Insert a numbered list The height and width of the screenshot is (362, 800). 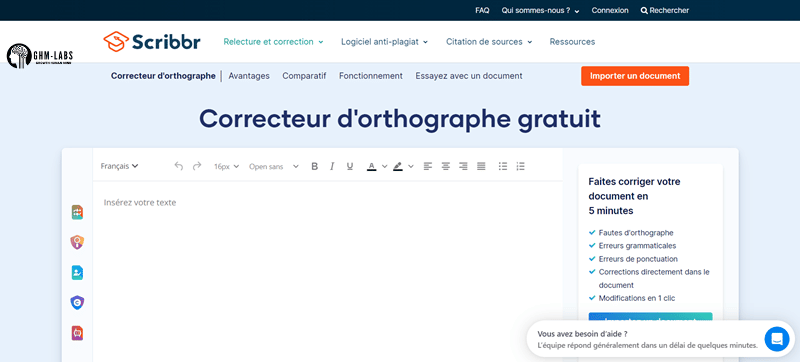(x=520, y=166)
